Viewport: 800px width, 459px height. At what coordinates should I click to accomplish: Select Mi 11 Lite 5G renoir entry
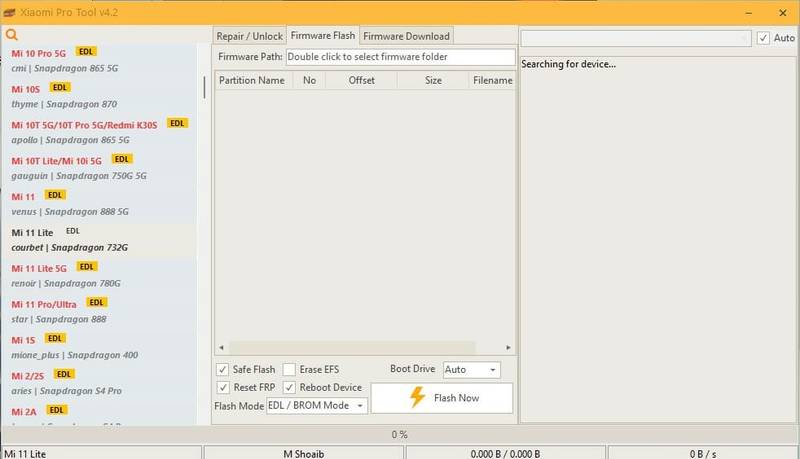click(x=99, y=275)
